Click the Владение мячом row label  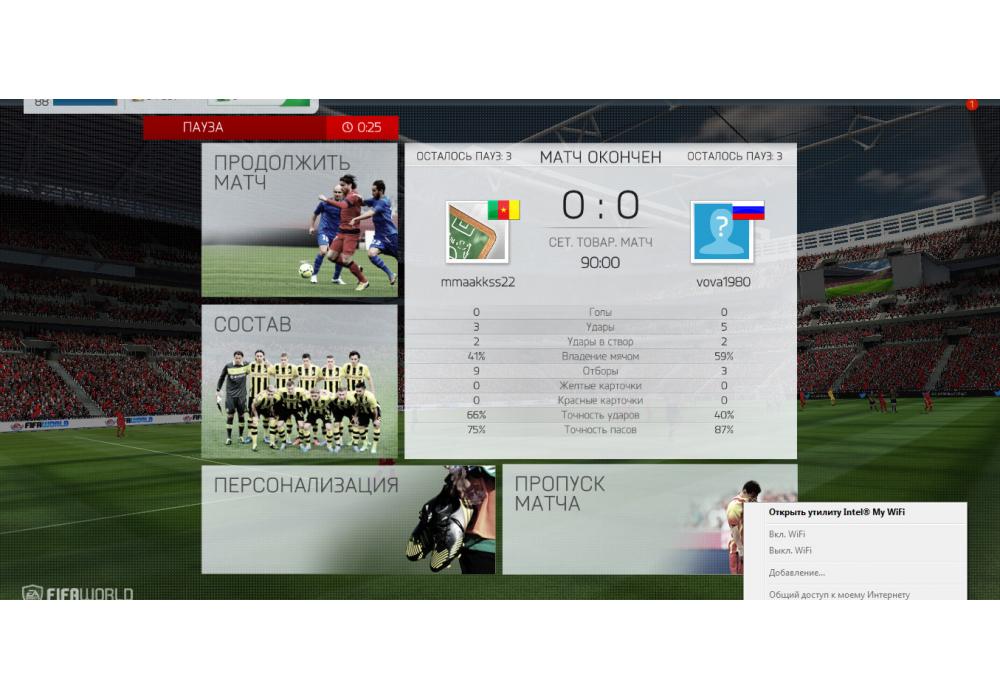pos(600,356)
